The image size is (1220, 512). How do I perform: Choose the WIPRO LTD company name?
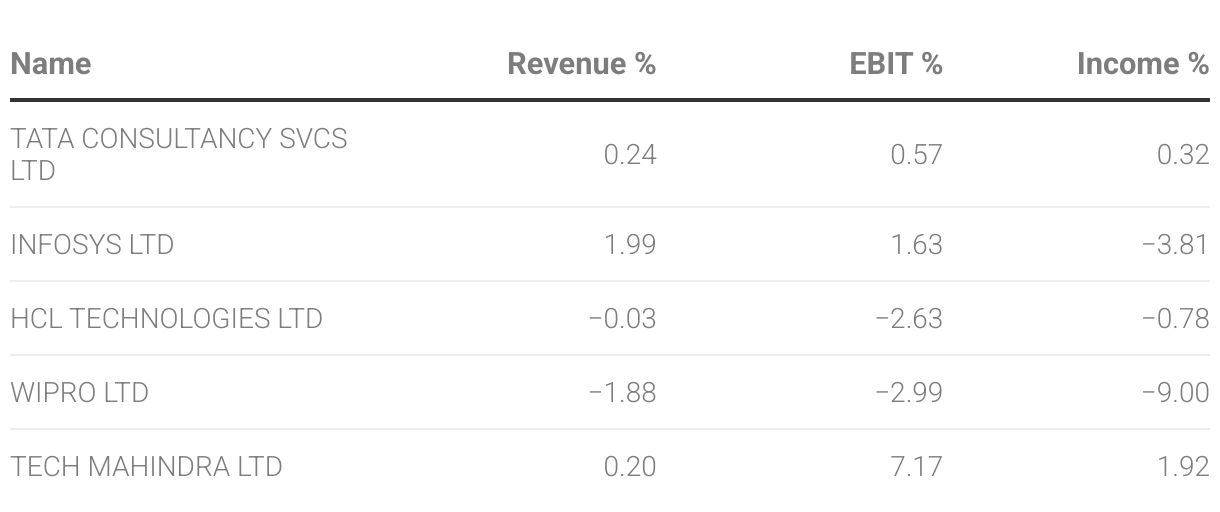pos(79,392)
